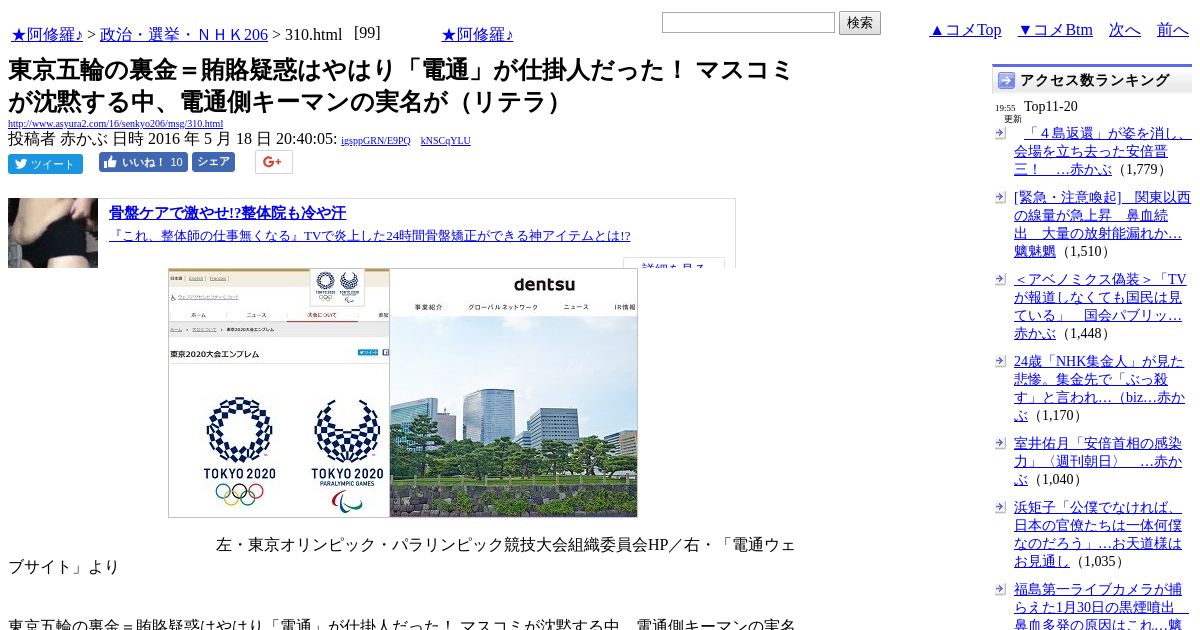
Task: Click the arrow icon beside 浜矩子 entry
Action: click(1000, 508)
